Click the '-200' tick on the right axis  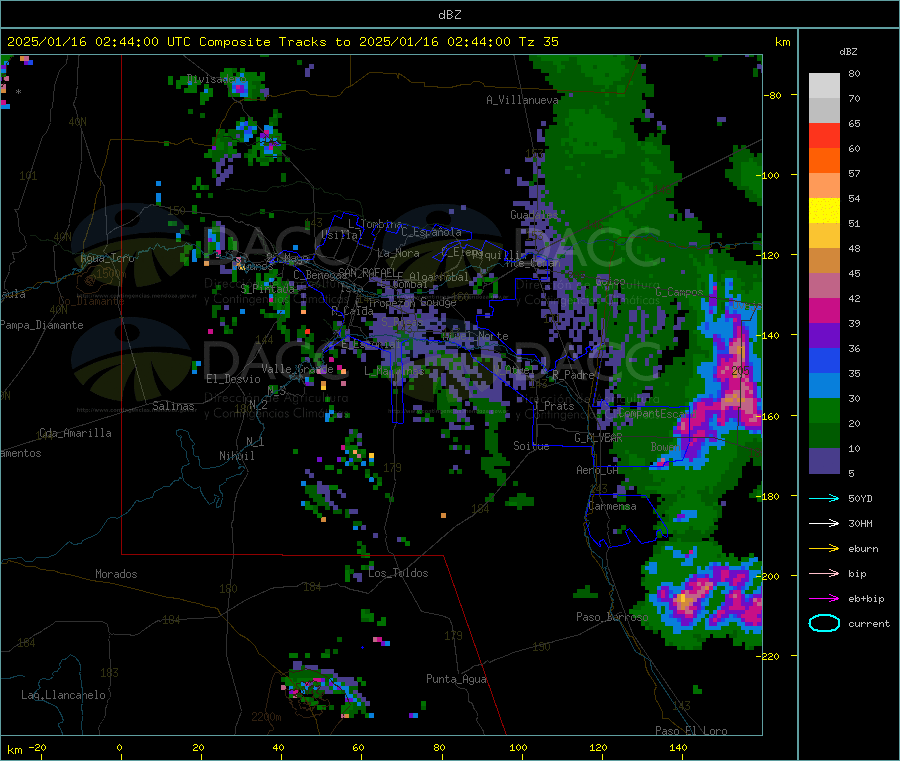pos(770,576)
